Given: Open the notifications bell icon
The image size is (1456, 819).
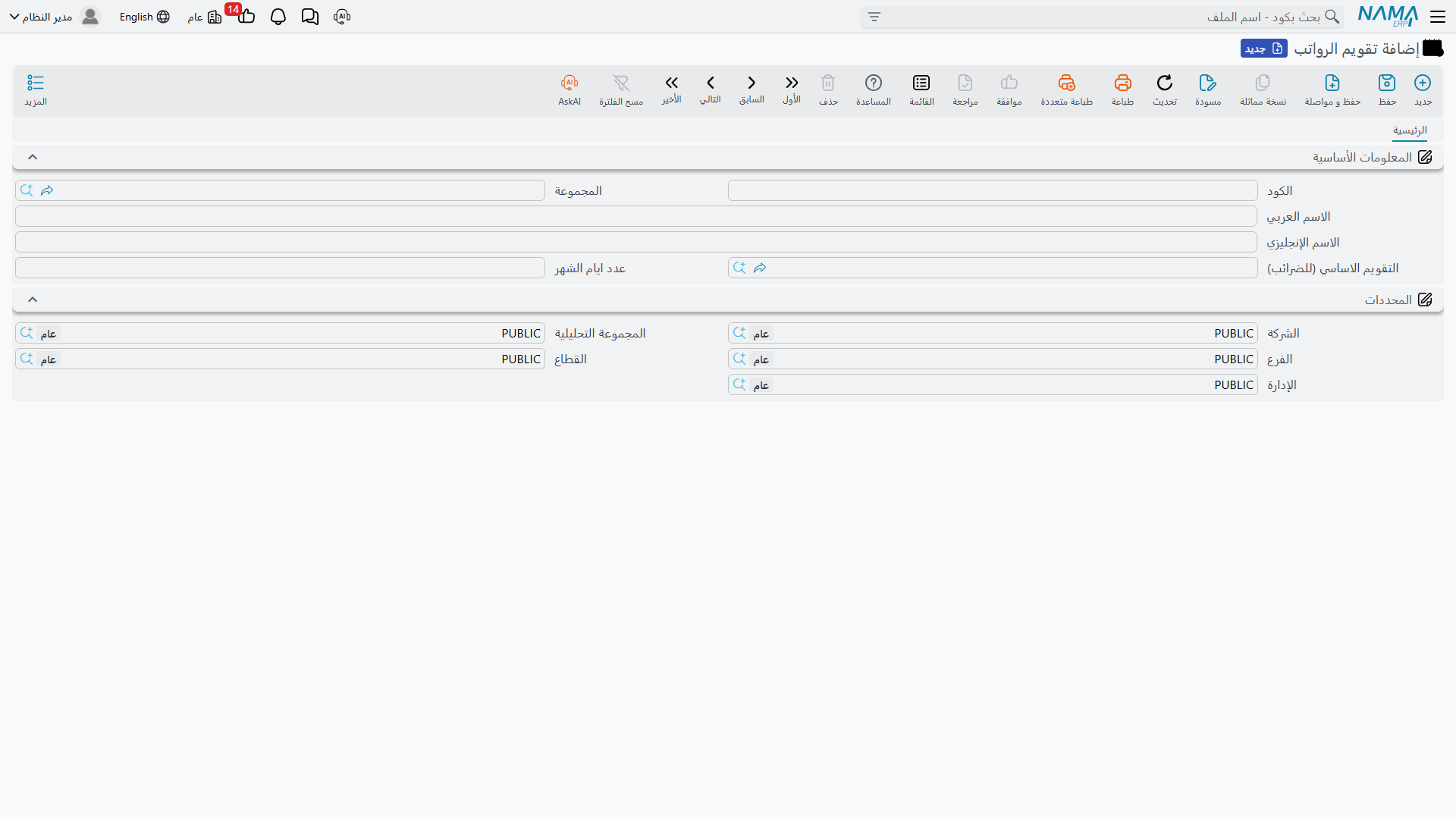Looking at the screenshot, I should pyautogui.click(x=278, y=17).
